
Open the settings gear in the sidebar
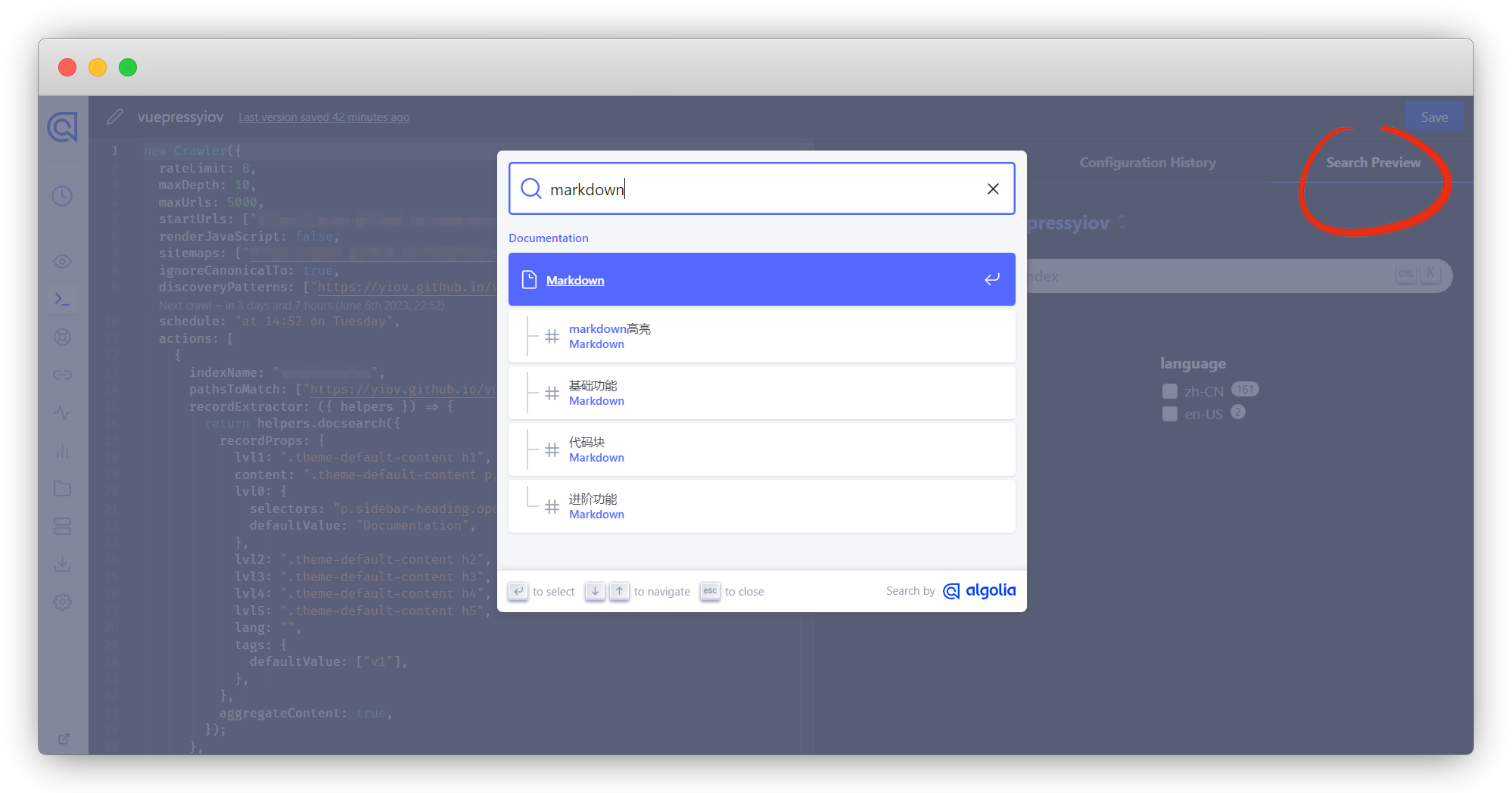(x=63, y=602)
